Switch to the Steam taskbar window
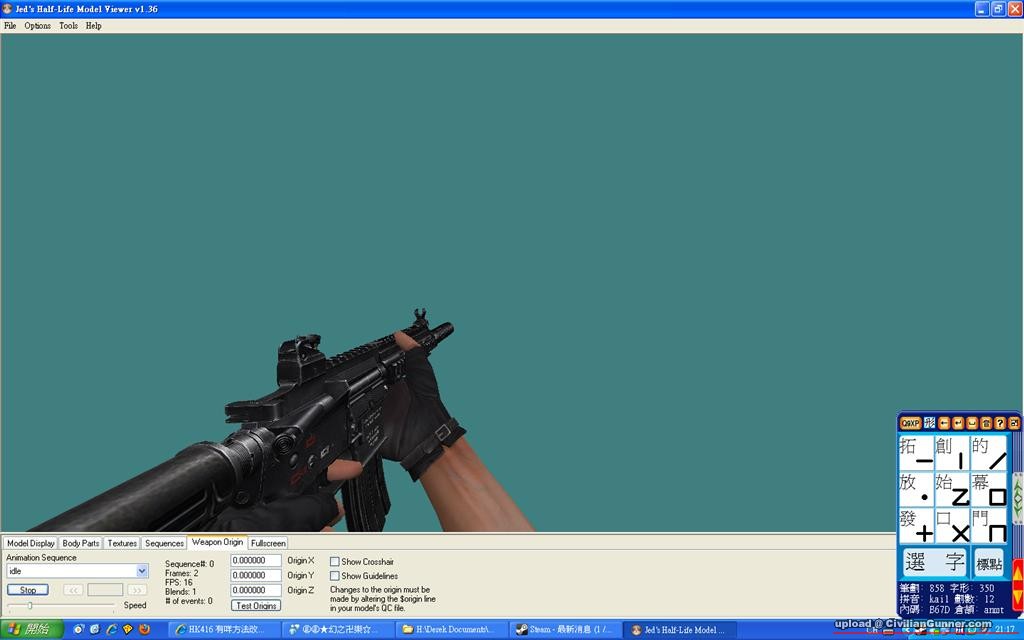1024x640 pixels. pos(564,630)
